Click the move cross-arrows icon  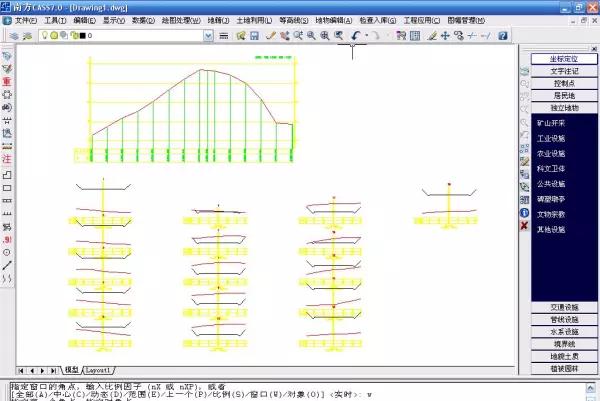tap(445, 36)
